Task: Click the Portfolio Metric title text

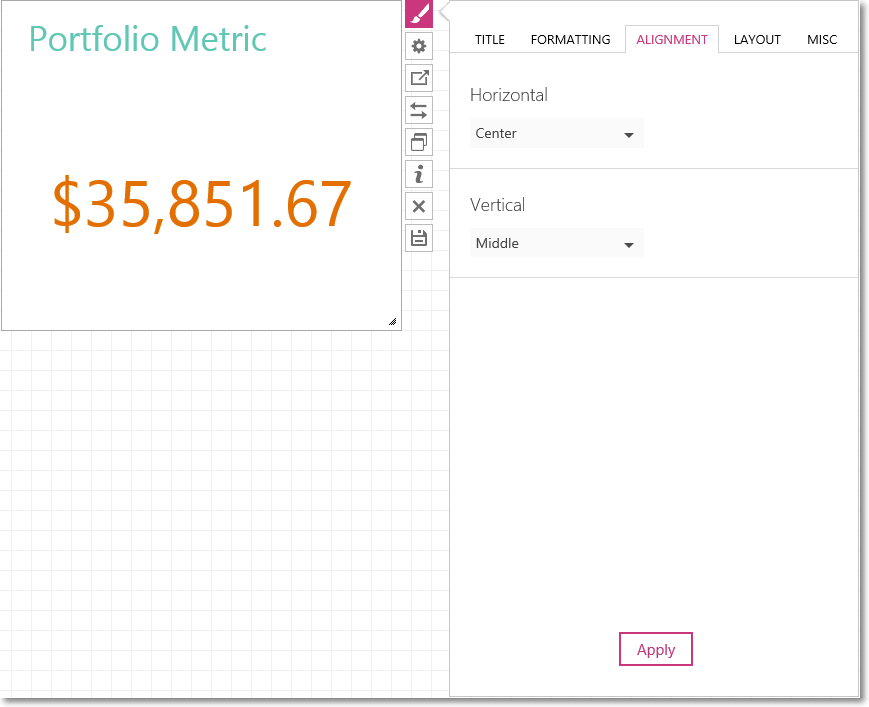Action: (x=148, y=39)
